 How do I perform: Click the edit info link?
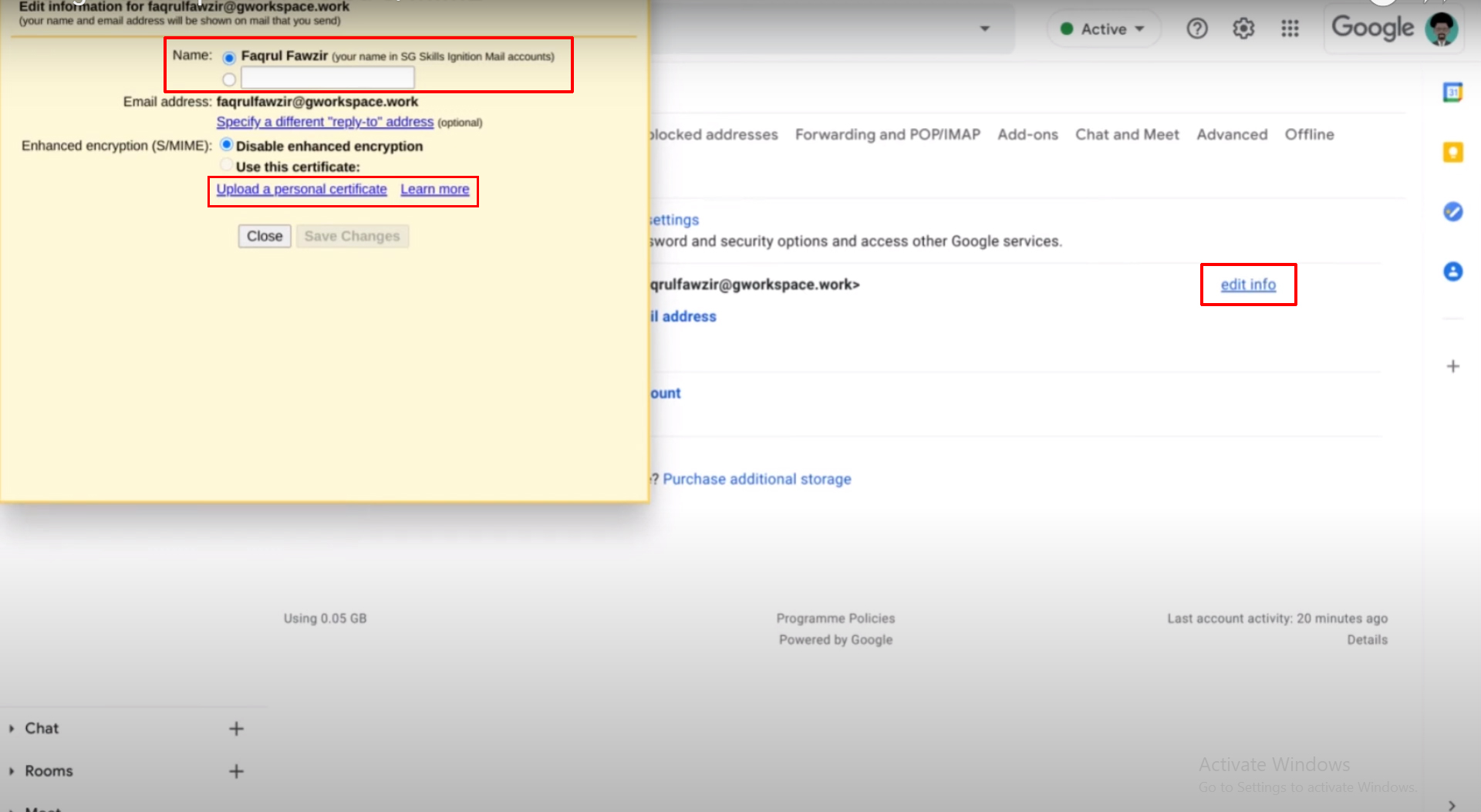1248,284
